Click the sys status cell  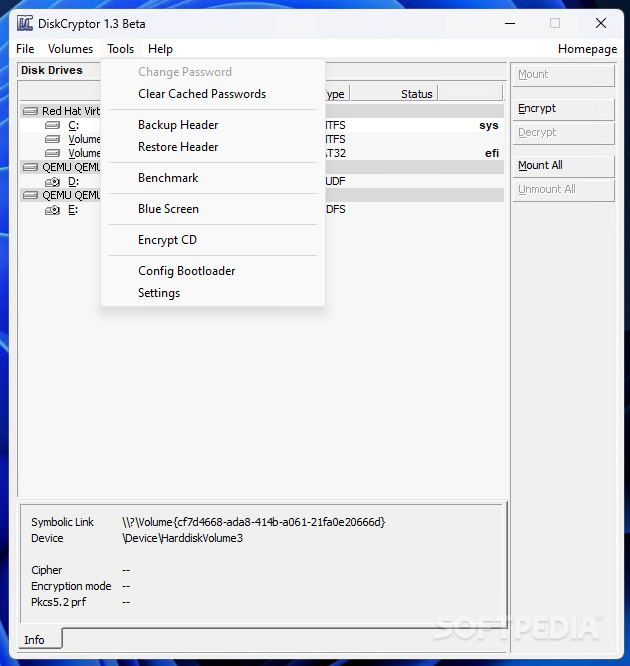coord(489,125)
